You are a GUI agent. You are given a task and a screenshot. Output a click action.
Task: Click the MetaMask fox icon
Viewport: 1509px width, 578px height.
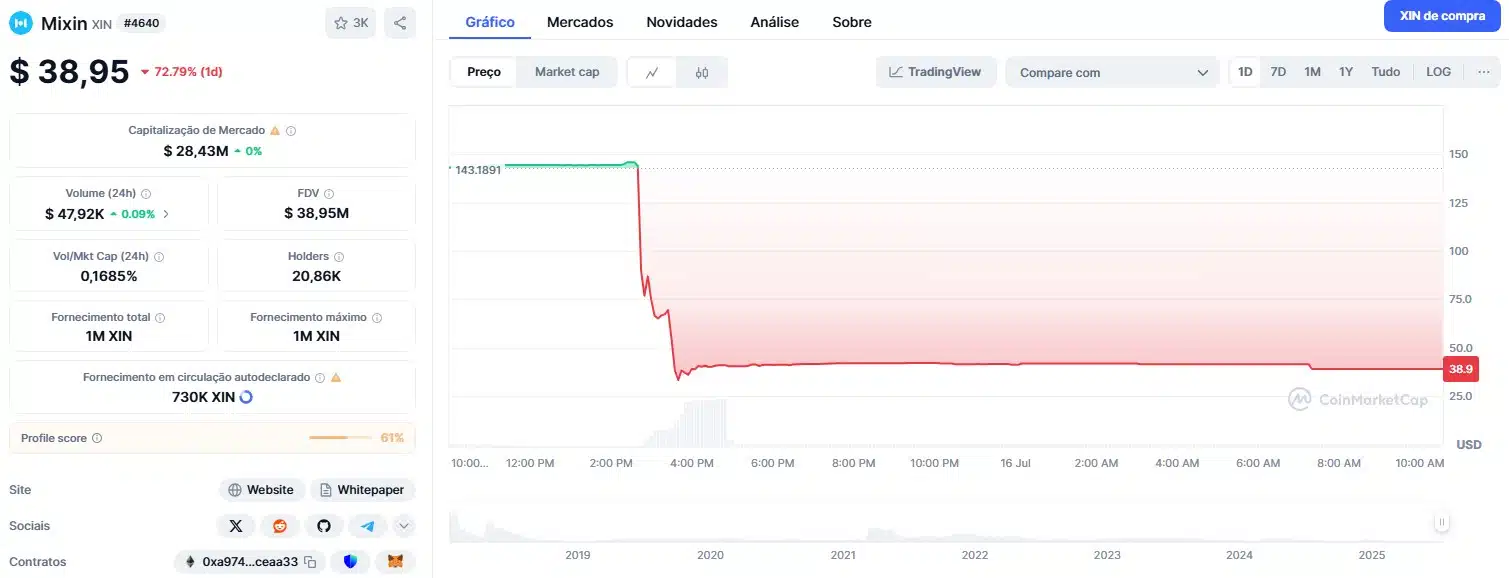396,562
